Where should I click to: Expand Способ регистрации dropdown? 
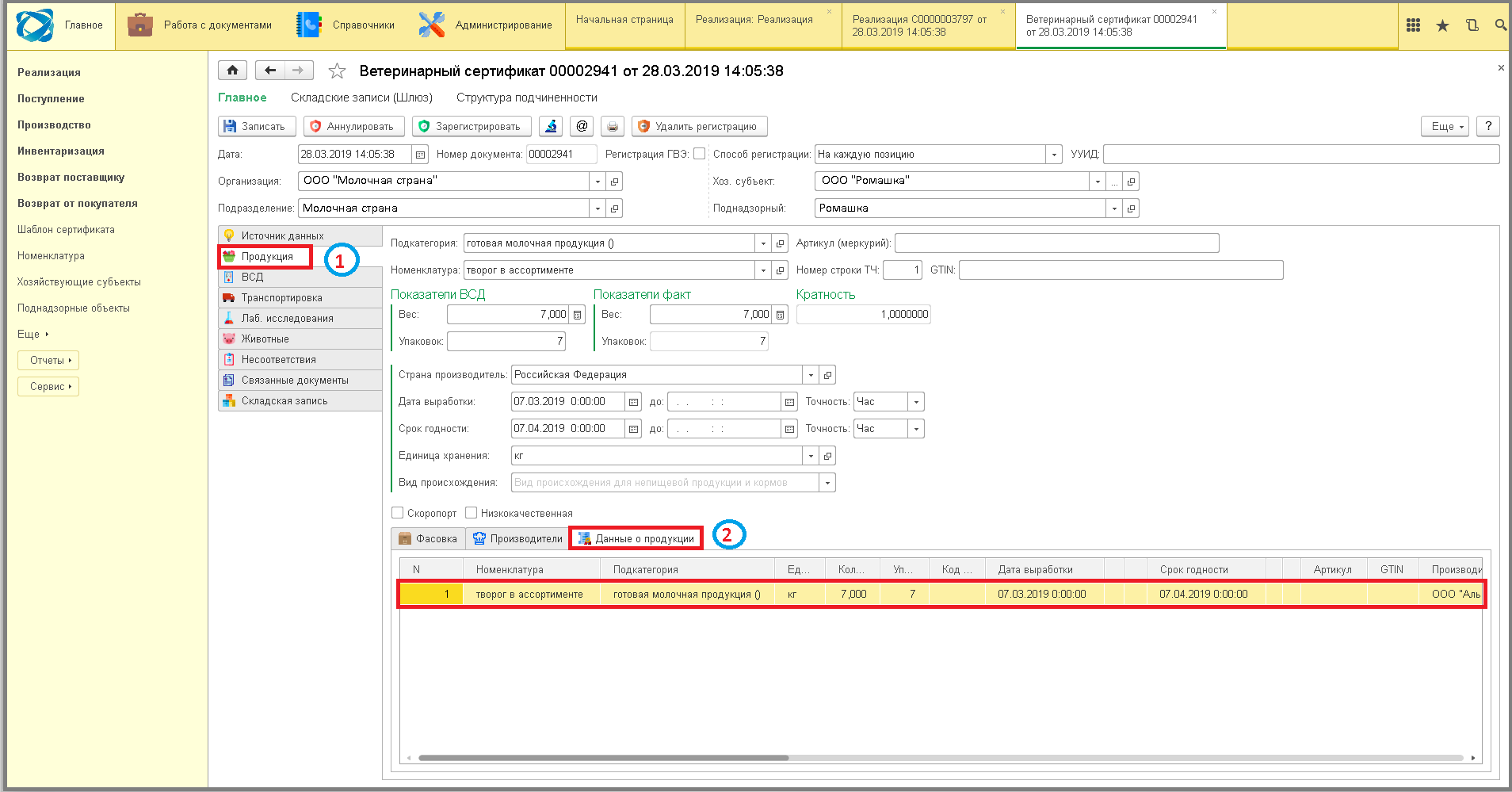pos(1054,155)
